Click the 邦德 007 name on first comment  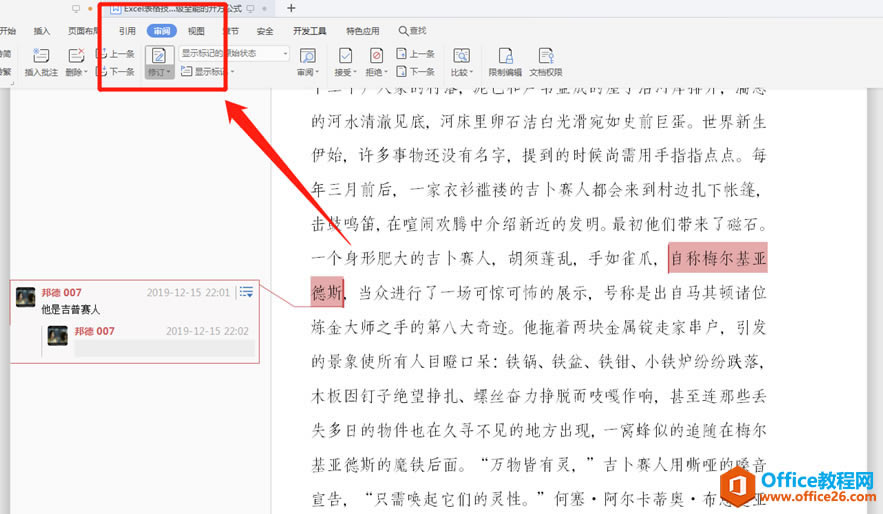tap(61, 292)
